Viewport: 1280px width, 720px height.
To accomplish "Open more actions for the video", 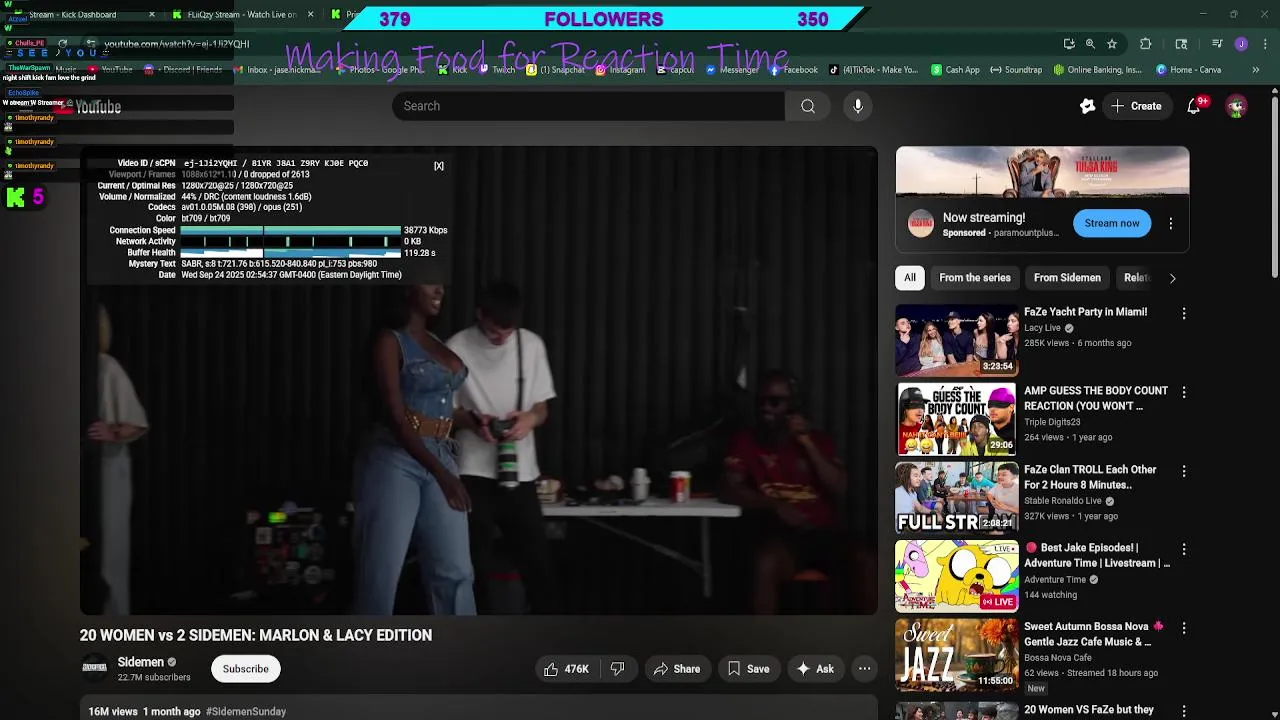I will pyautogui.click(x=864, y=669).
